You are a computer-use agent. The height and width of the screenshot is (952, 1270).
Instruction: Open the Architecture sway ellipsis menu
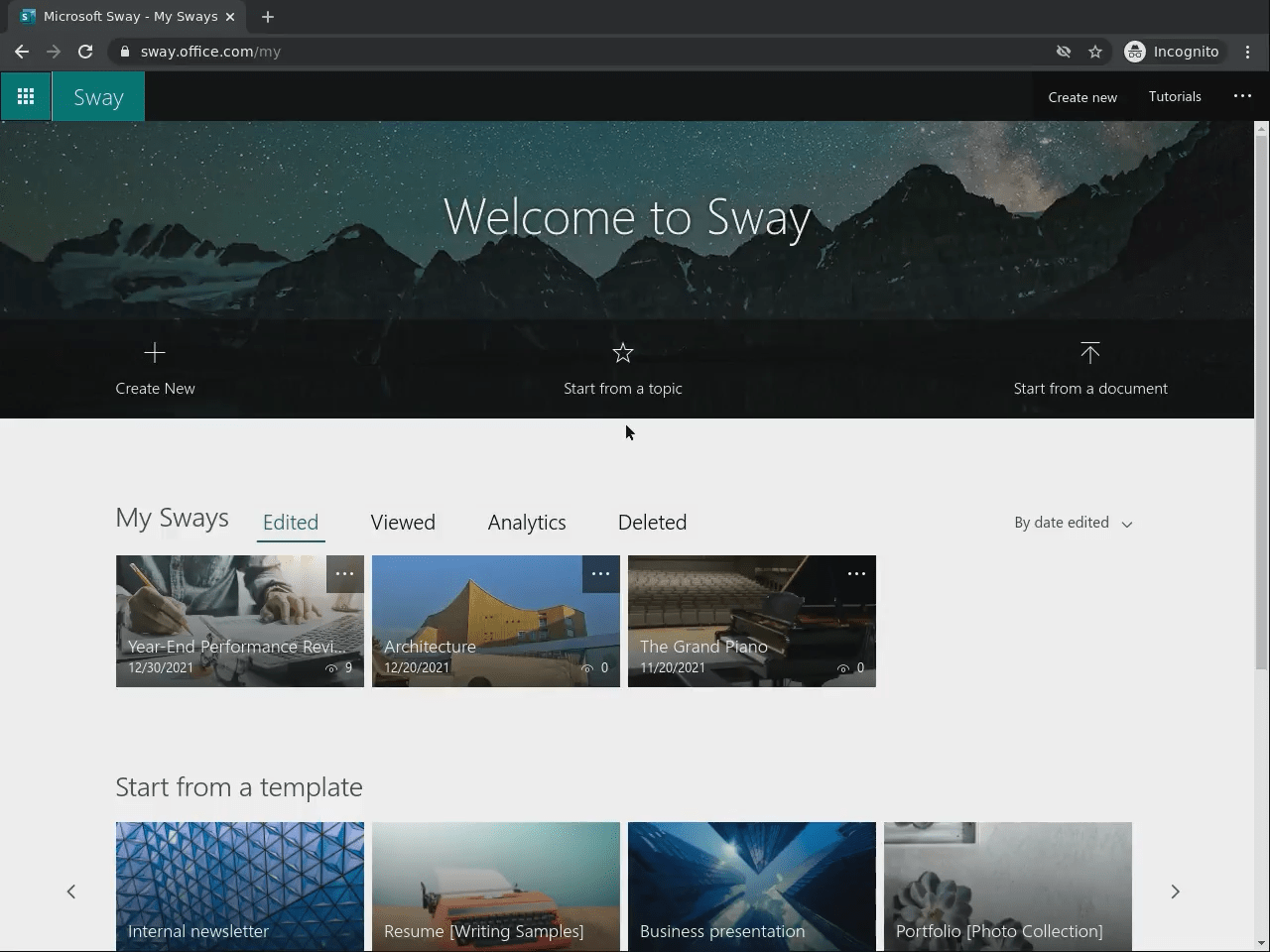pyautogui.click(x=600, y=573)
